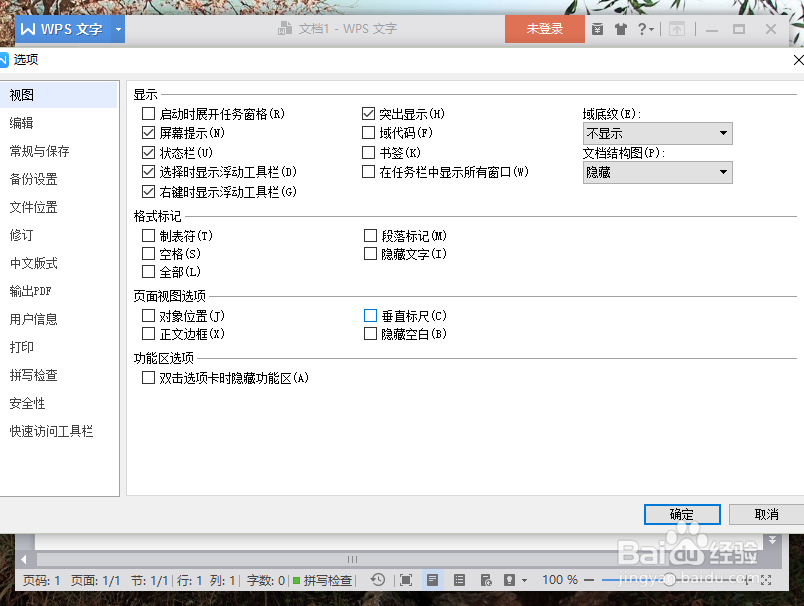Enable 隐藏文字(I) checkbox
The height and width of the screenshot is (606, 804).
(x=370, y=253)
